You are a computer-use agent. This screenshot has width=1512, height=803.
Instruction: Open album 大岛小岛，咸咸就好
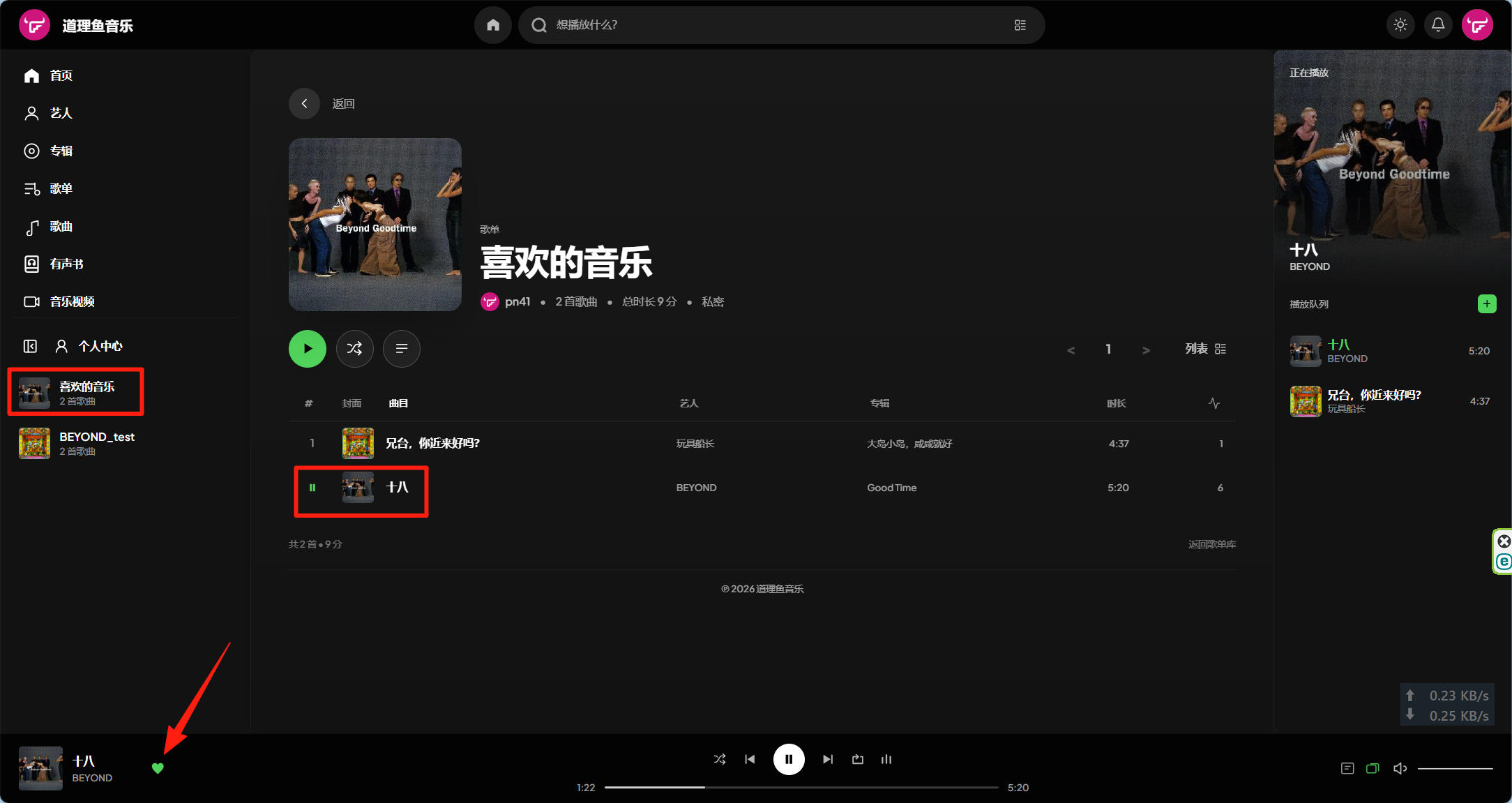click(909, 444)
